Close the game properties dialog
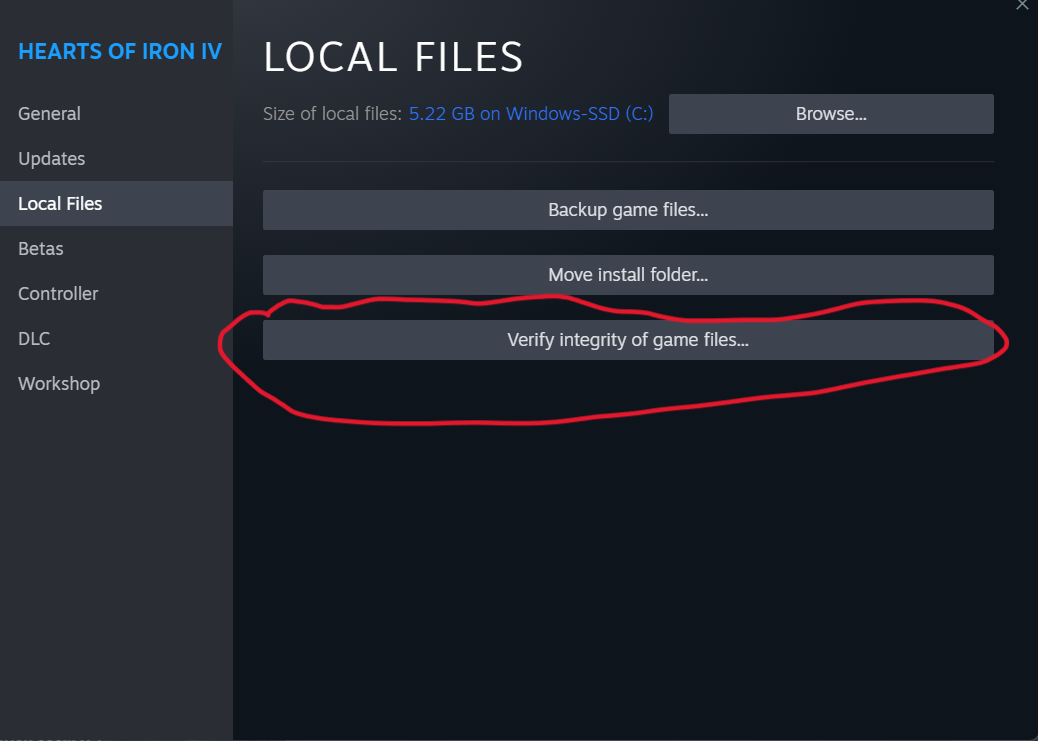This screenshot has width=1038, height=741. click(x=1022, y=6)
